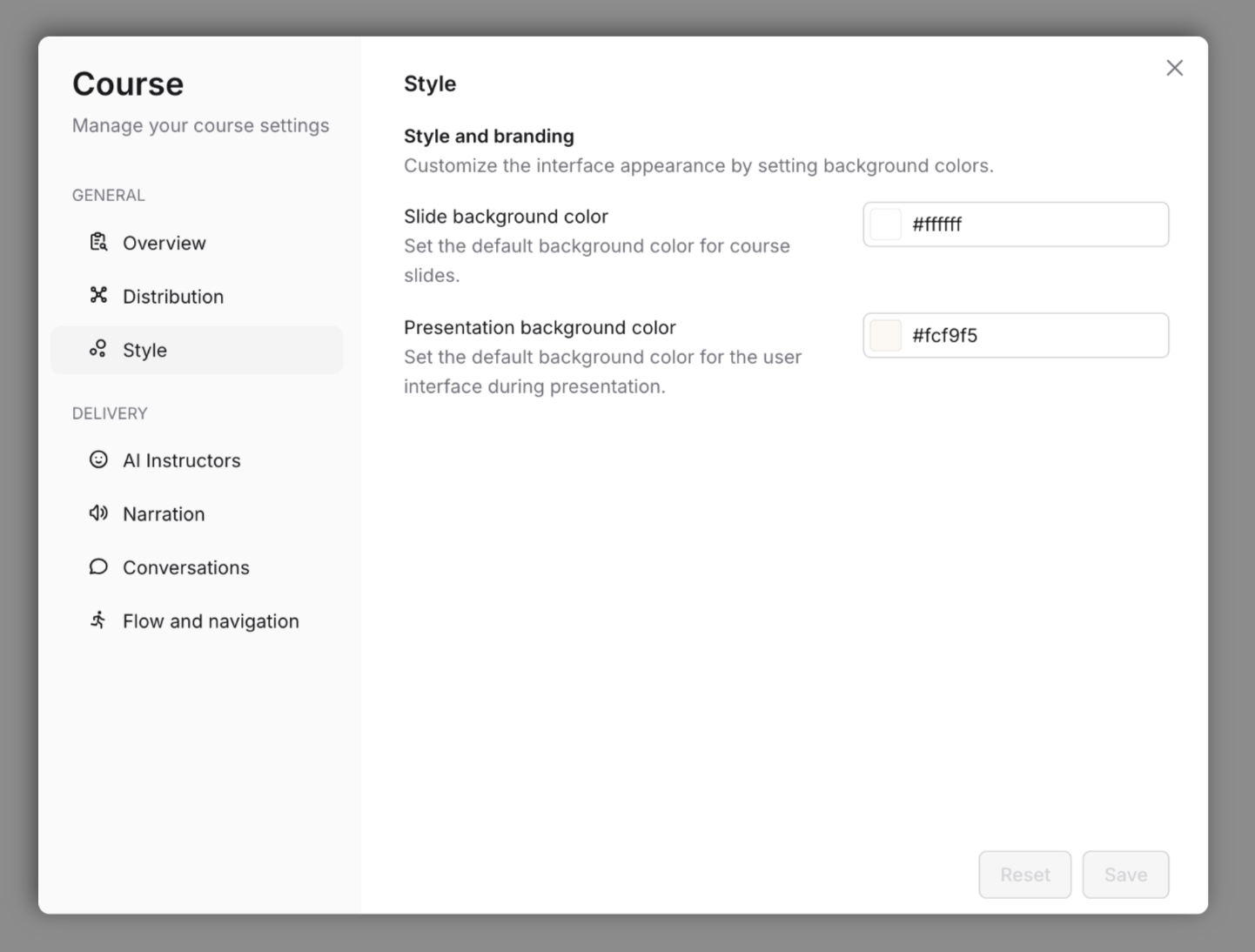Close the Course settings dialog

pyautogui.click(x=1174, y=67)
